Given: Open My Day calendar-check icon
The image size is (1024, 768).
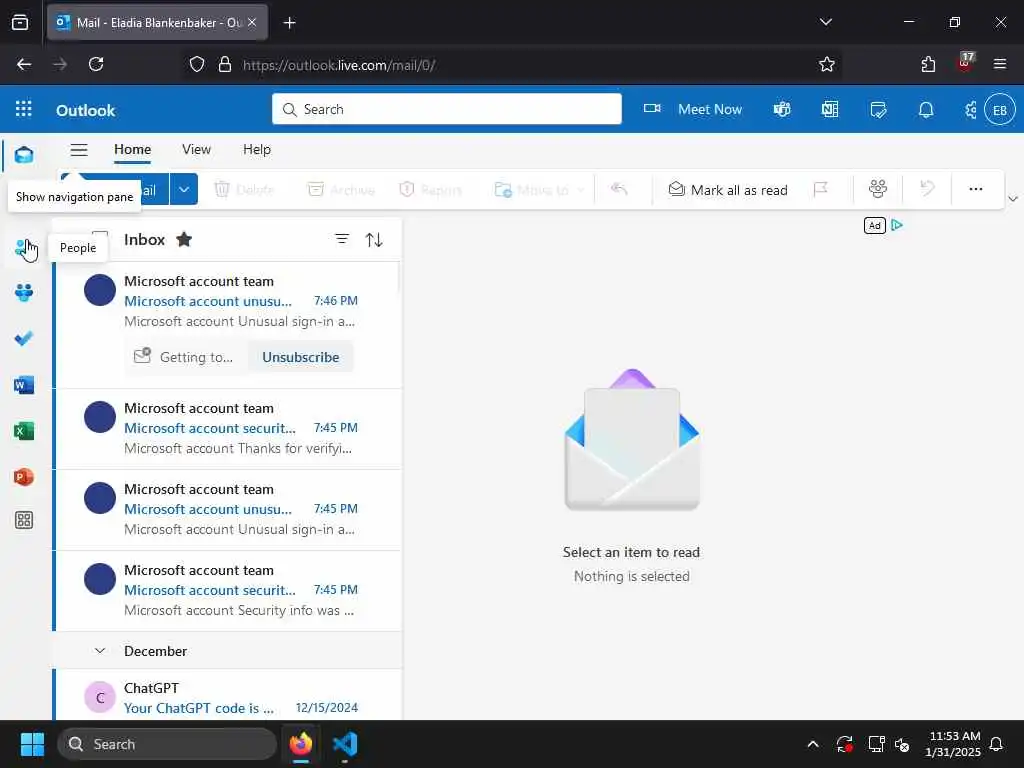Looking at the screenshot, I should (x=878, y=109).
